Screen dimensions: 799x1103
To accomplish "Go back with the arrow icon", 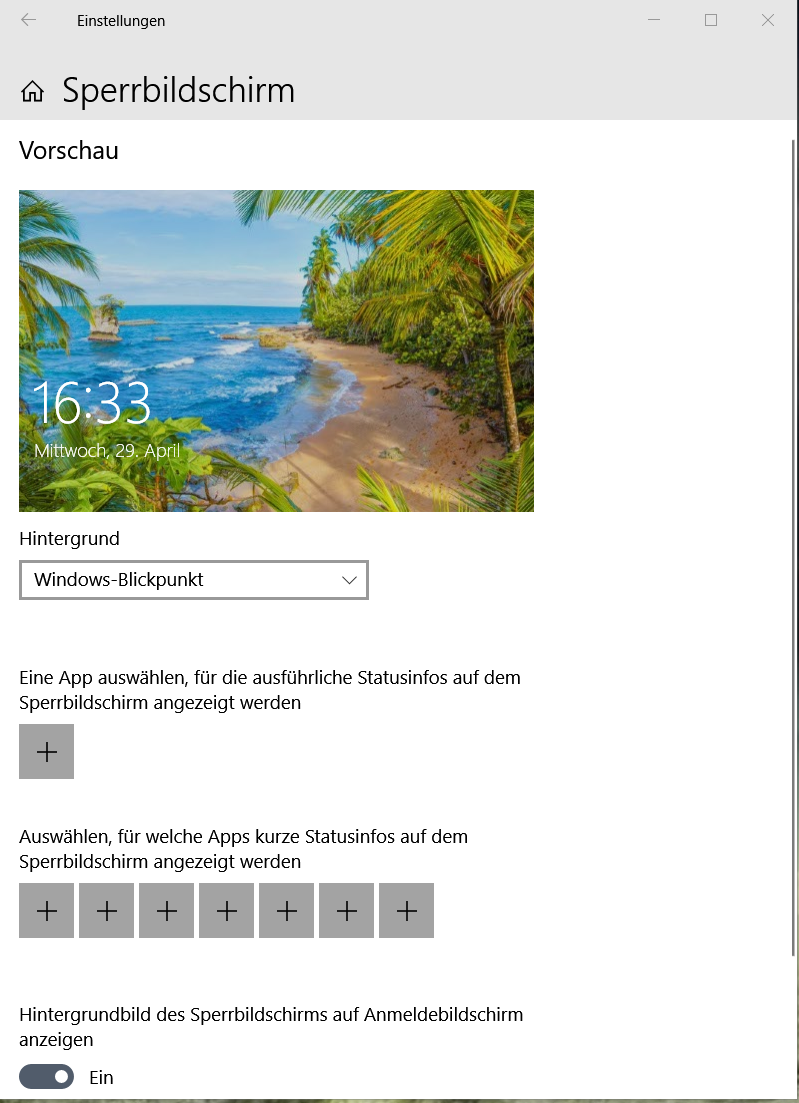I will (x=28, y=20).
